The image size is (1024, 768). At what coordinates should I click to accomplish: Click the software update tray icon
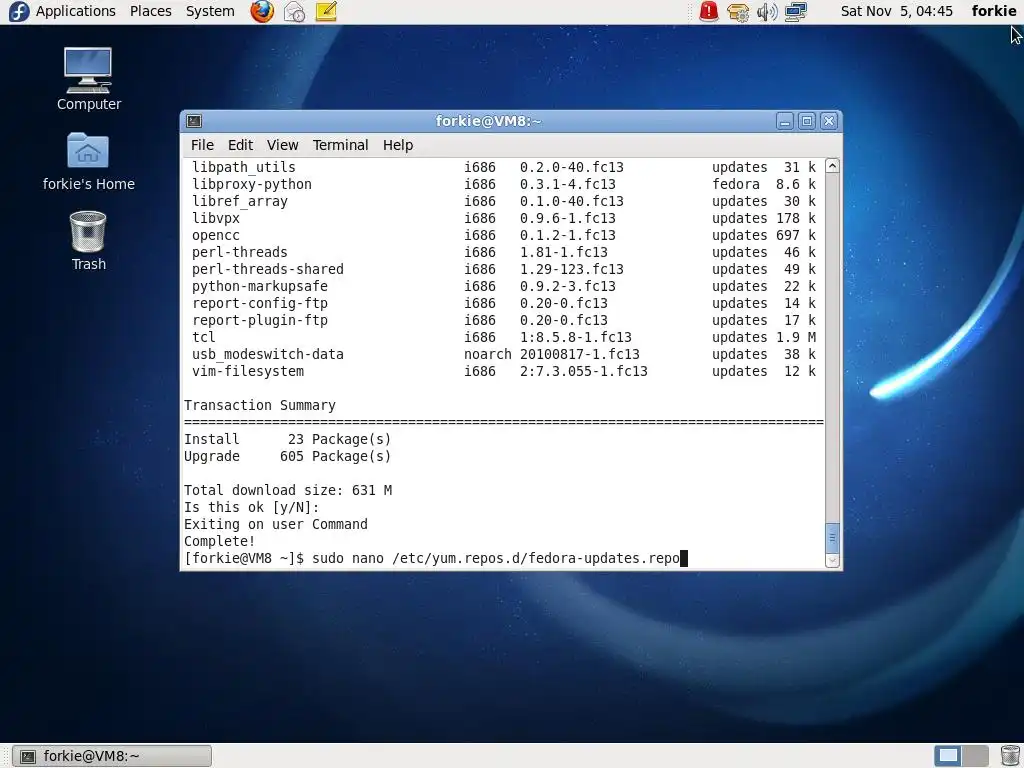coord(738,12)
